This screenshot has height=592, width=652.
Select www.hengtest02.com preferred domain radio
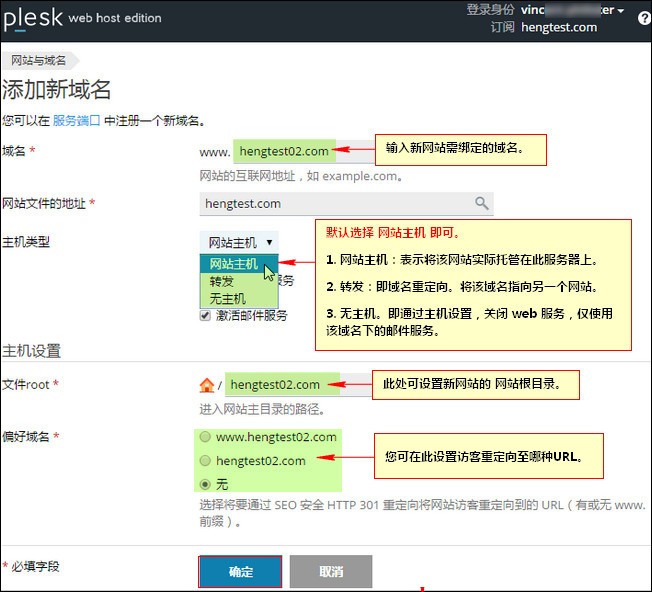(x=205, y=437)
